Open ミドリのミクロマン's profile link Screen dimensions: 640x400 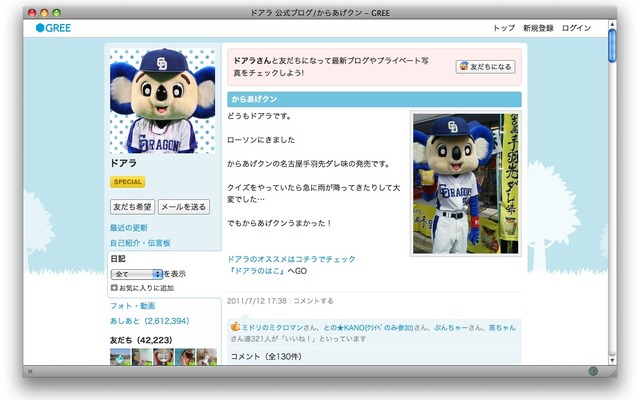272,328
